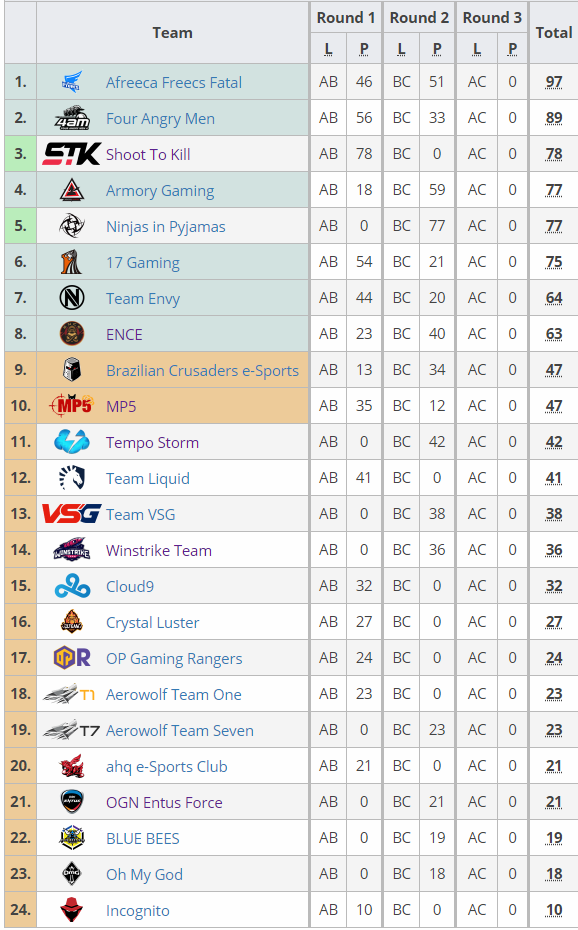The image size is (578, 930).
Task: Open the ahq e-Sports Club link
Action: click(x=167, y=766)
